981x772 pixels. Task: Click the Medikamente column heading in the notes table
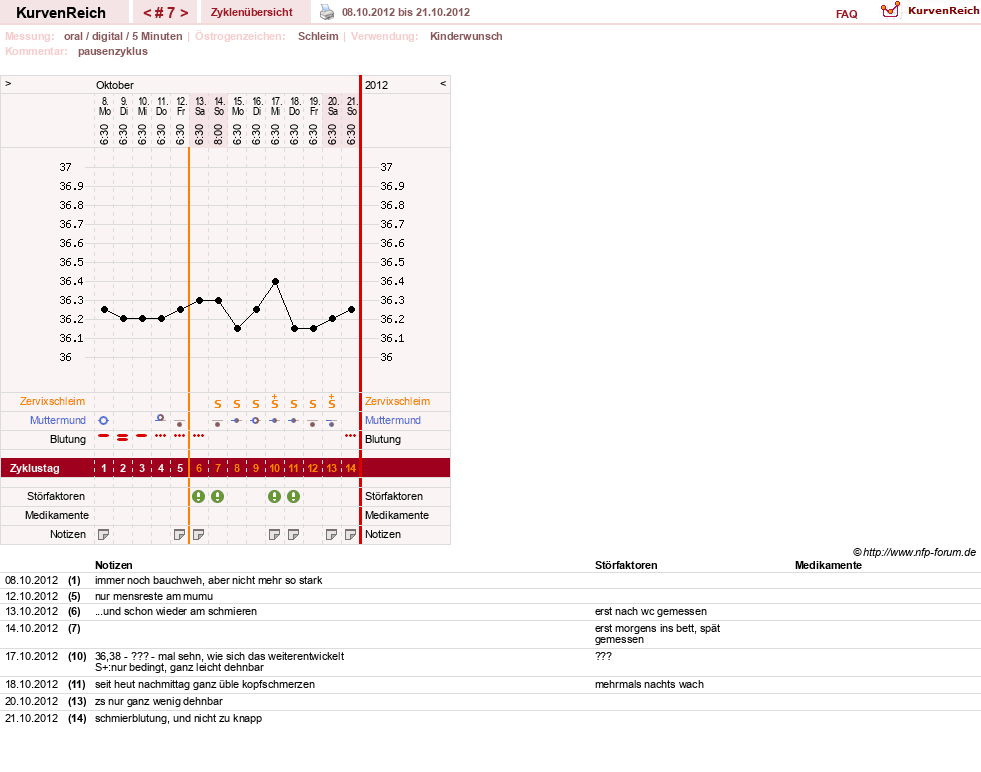pyautogui.click(x=828, y=566)
